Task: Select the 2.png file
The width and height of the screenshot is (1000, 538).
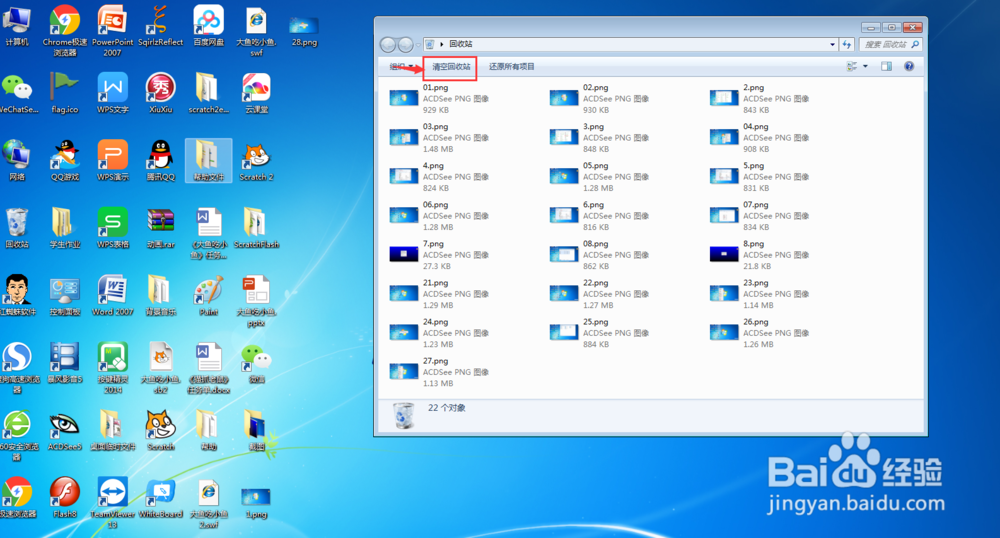Action: pyautogui.click(x=760, y=98)
